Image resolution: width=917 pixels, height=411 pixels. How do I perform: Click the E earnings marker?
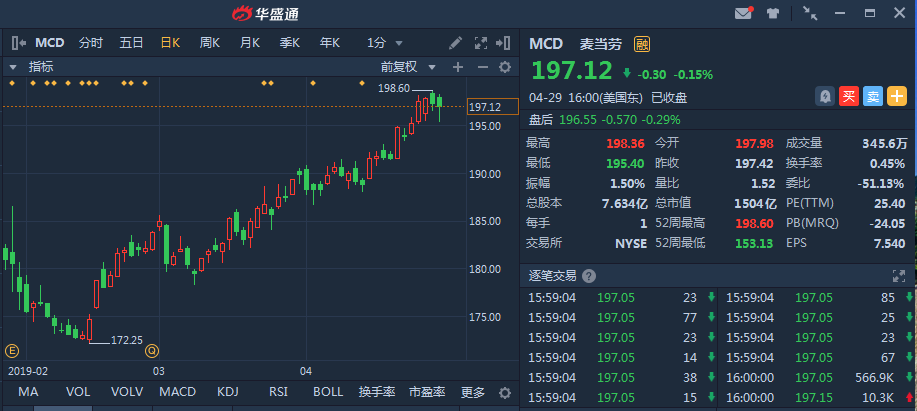pyautogui.click(x=12, y=351)
